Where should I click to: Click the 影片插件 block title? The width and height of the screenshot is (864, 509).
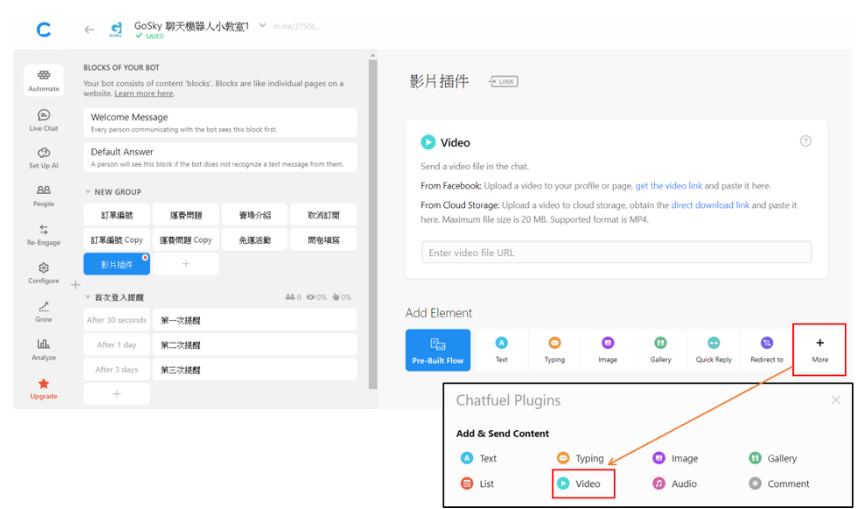click(439, 82)
